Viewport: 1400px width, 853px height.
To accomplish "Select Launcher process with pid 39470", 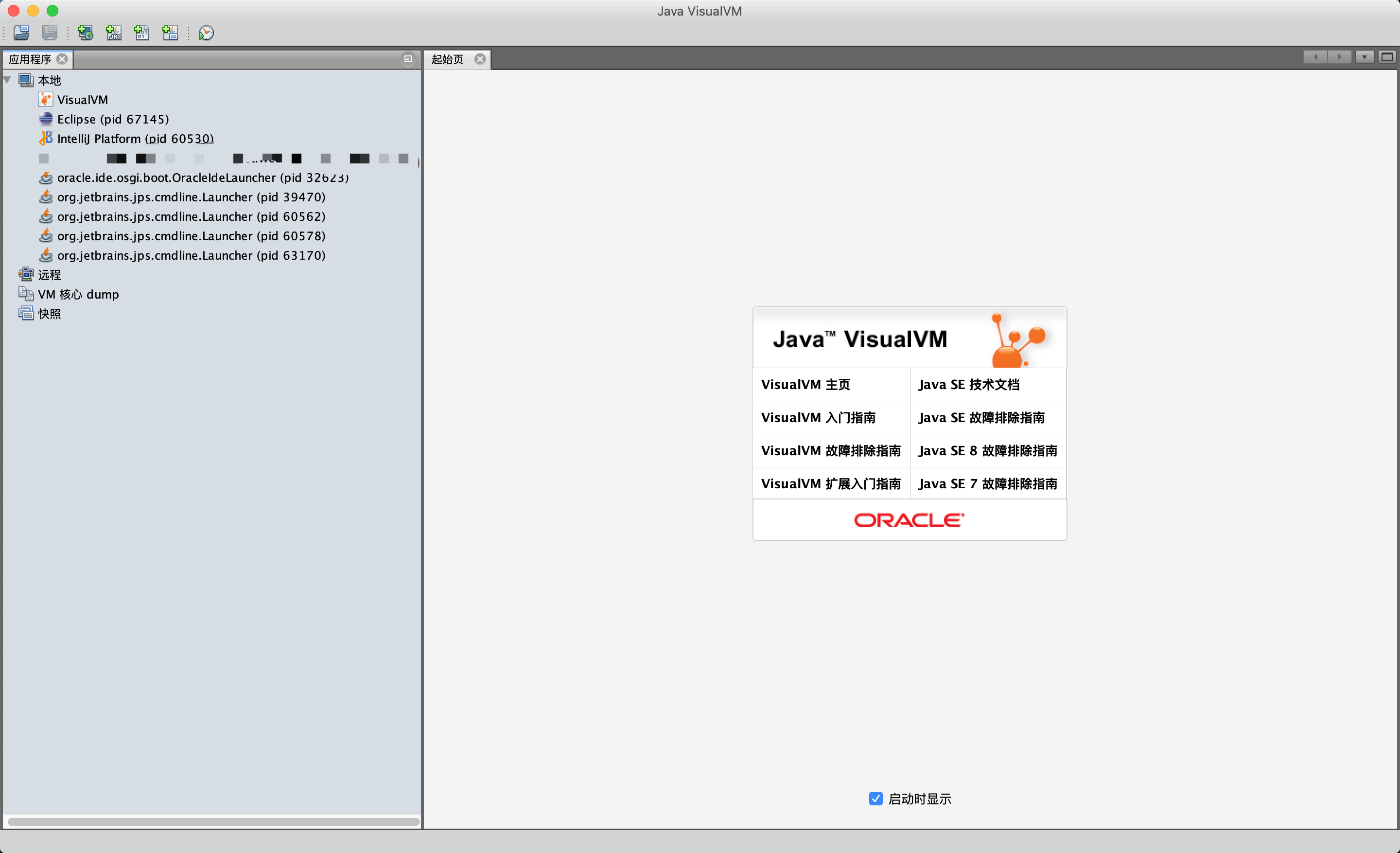I will [x=192, y=197].
